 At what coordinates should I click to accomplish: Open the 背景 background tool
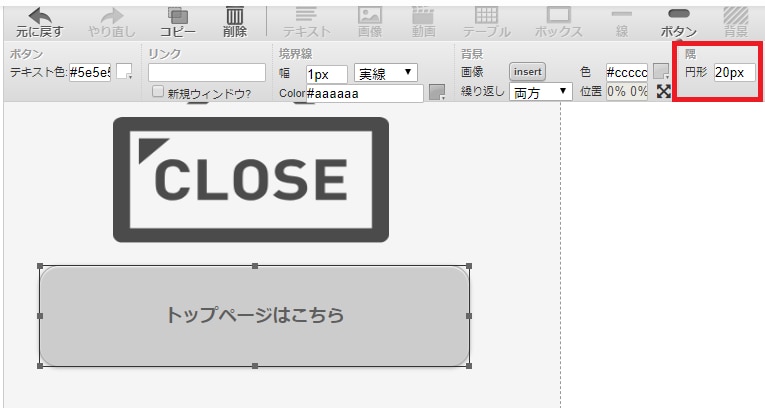(736, 23)
